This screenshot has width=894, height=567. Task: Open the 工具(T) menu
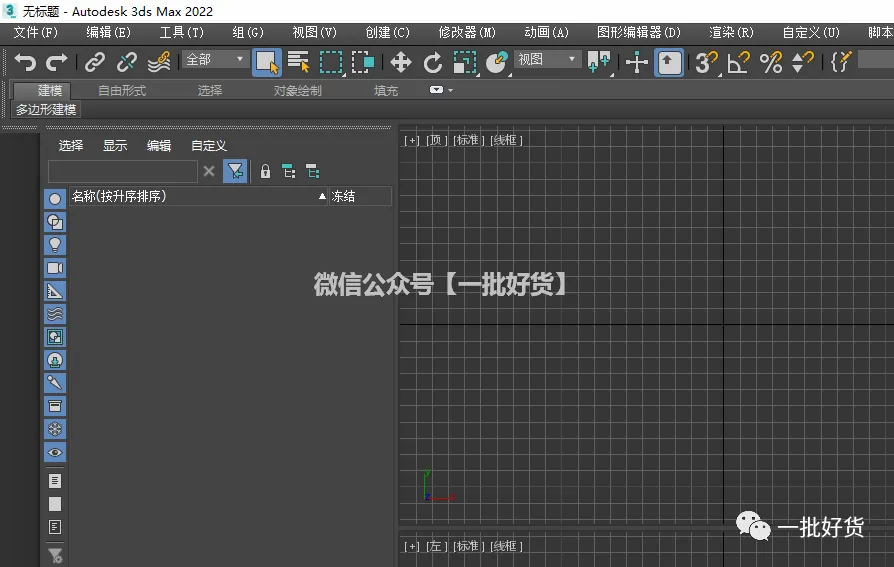pos(181,33)
